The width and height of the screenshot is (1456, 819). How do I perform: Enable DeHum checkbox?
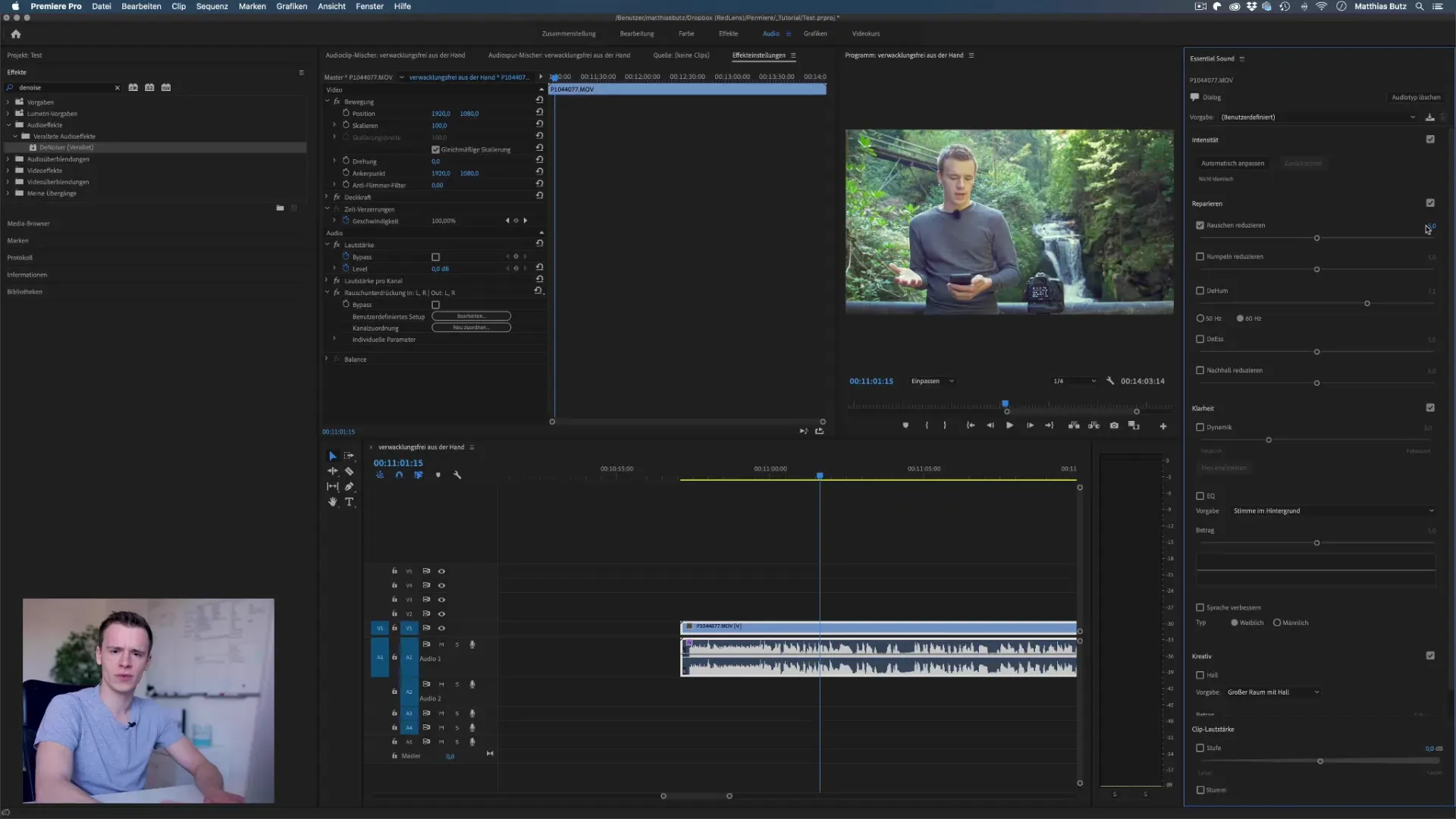pyautogui.click(x=1200, y=290)
